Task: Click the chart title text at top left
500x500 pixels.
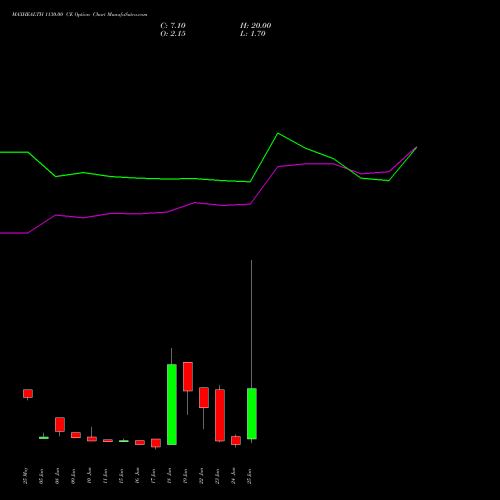Action: click(x=79, y=15)
